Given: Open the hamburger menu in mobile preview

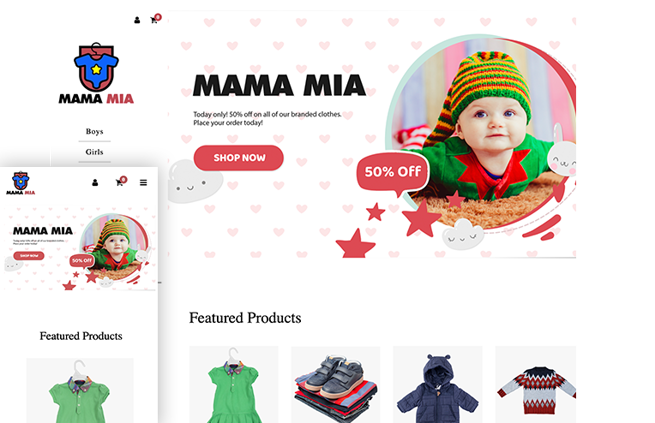Looking at the screenshot, I should pyautogui.click(x=143, y=182).
